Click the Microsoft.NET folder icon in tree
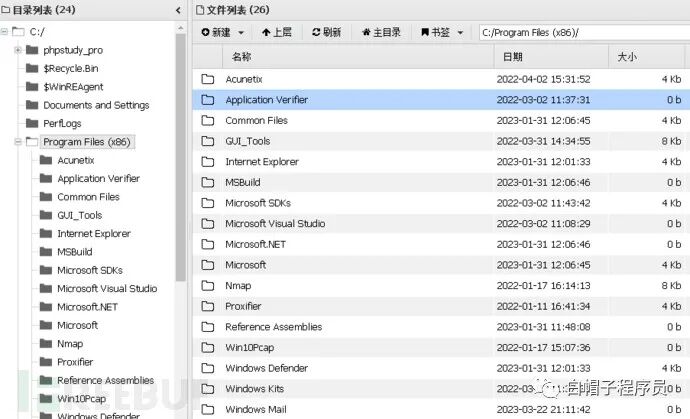 (x=46, y=307)
